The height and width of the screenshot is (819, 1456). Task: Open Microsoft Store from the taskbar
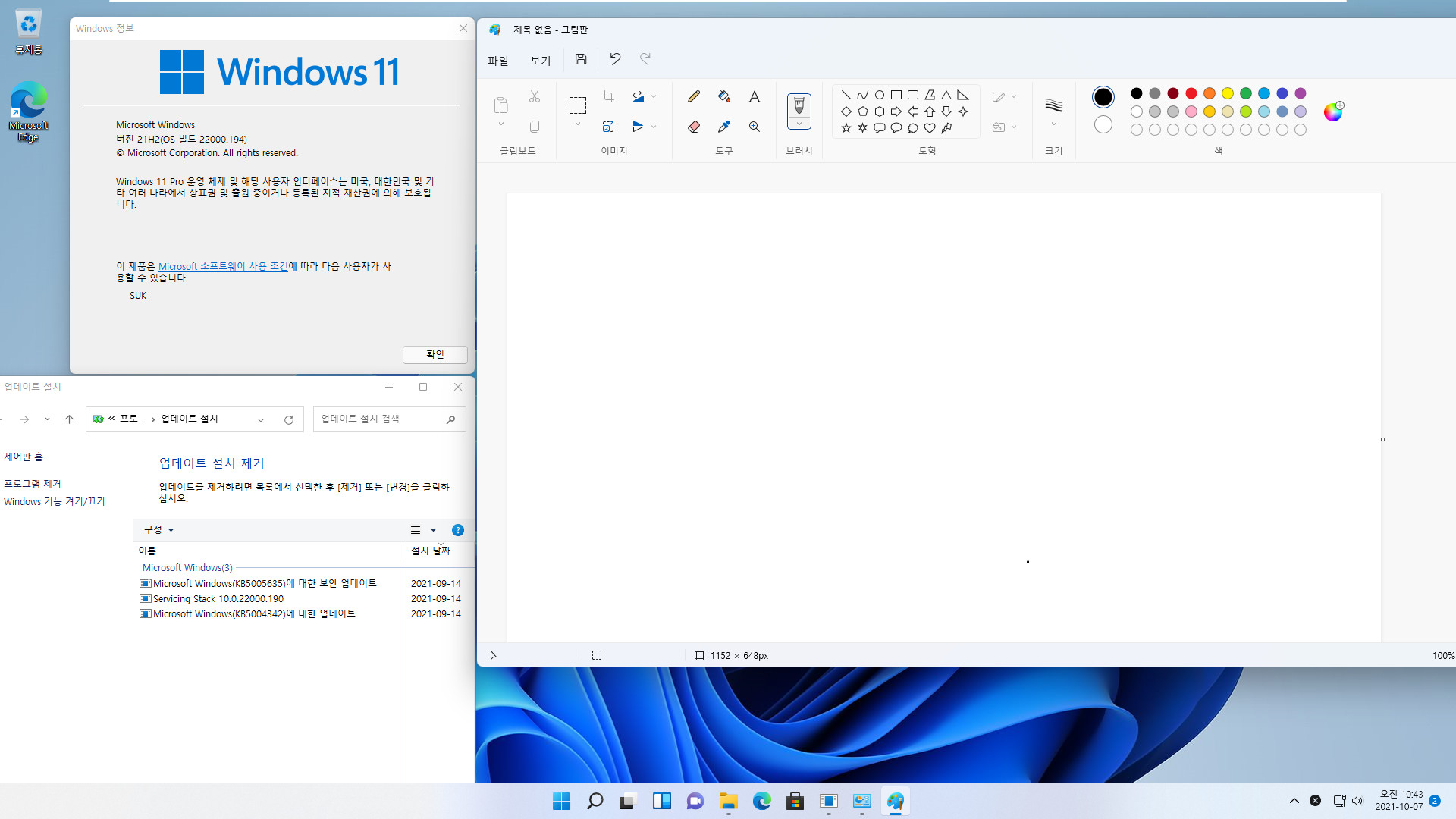795,801
